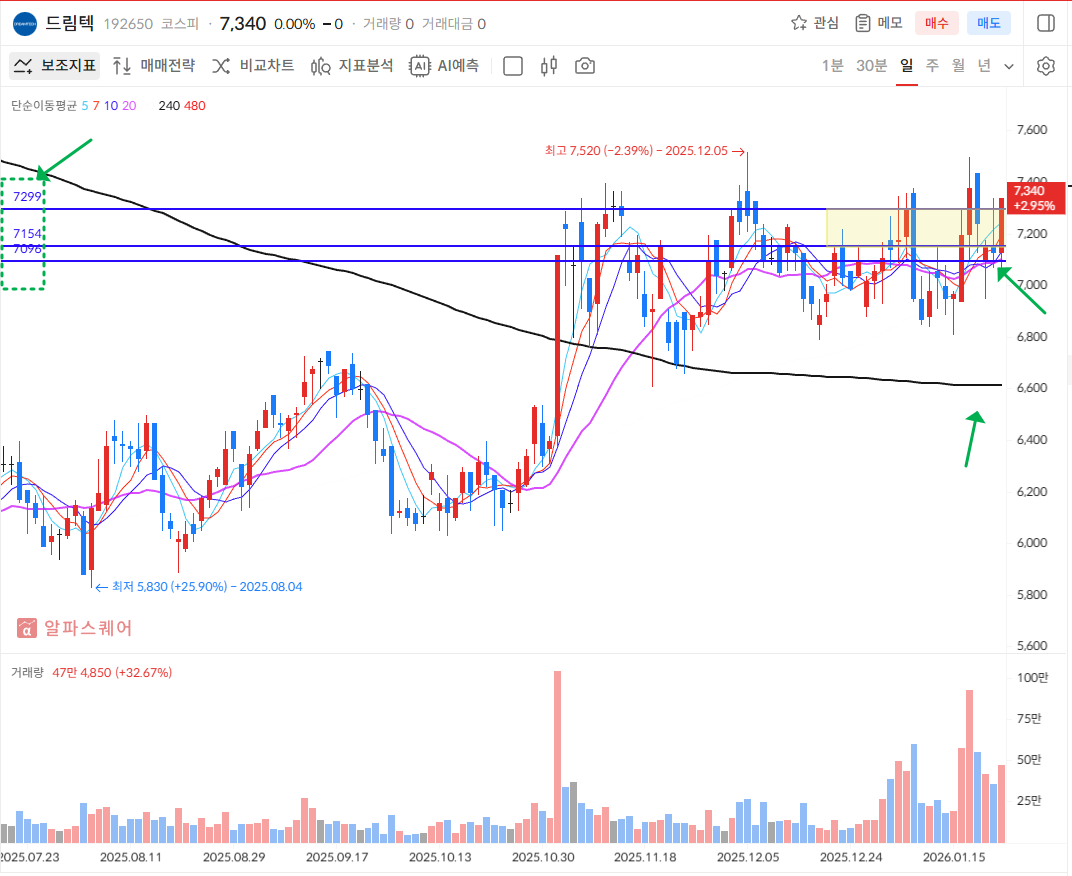
Task: Take a chart snapshot with camera icon
Action: tap(585, 66)
